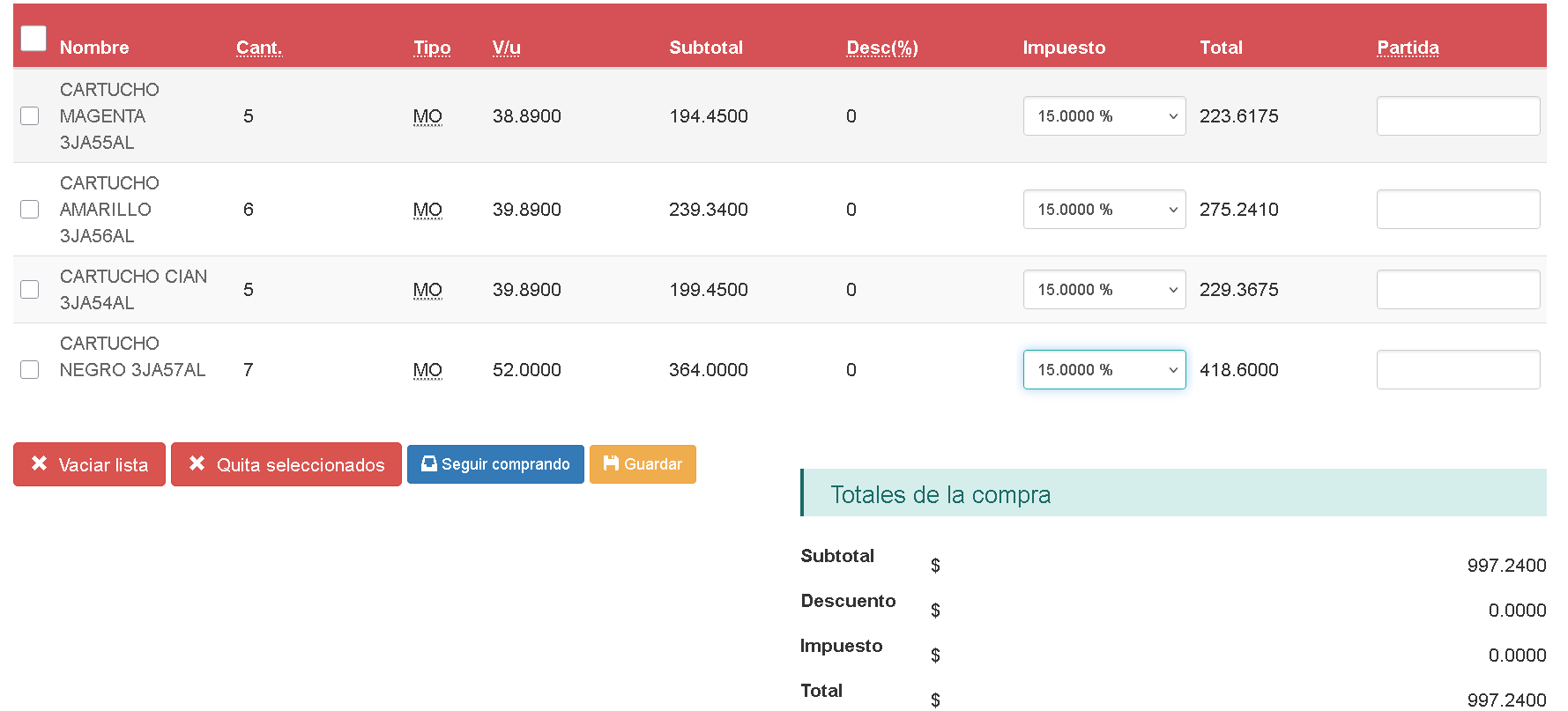Expand Impuesto dropdown for Cartucho Amarillo
This screenshot has height=711, width=1568.
(1104, 210)
